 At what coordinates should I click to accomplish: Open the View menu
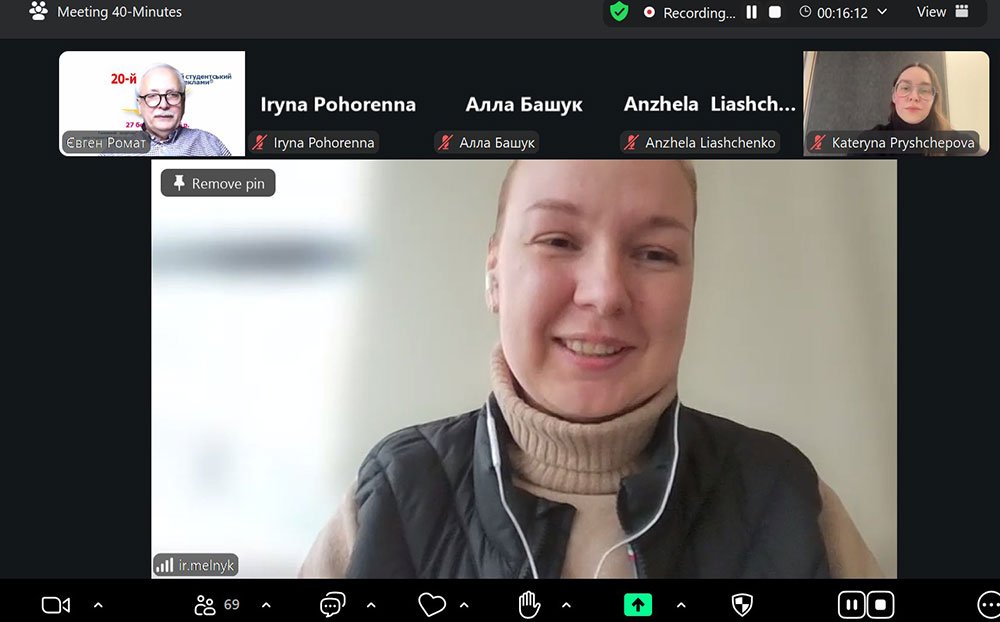pos(942,12)
